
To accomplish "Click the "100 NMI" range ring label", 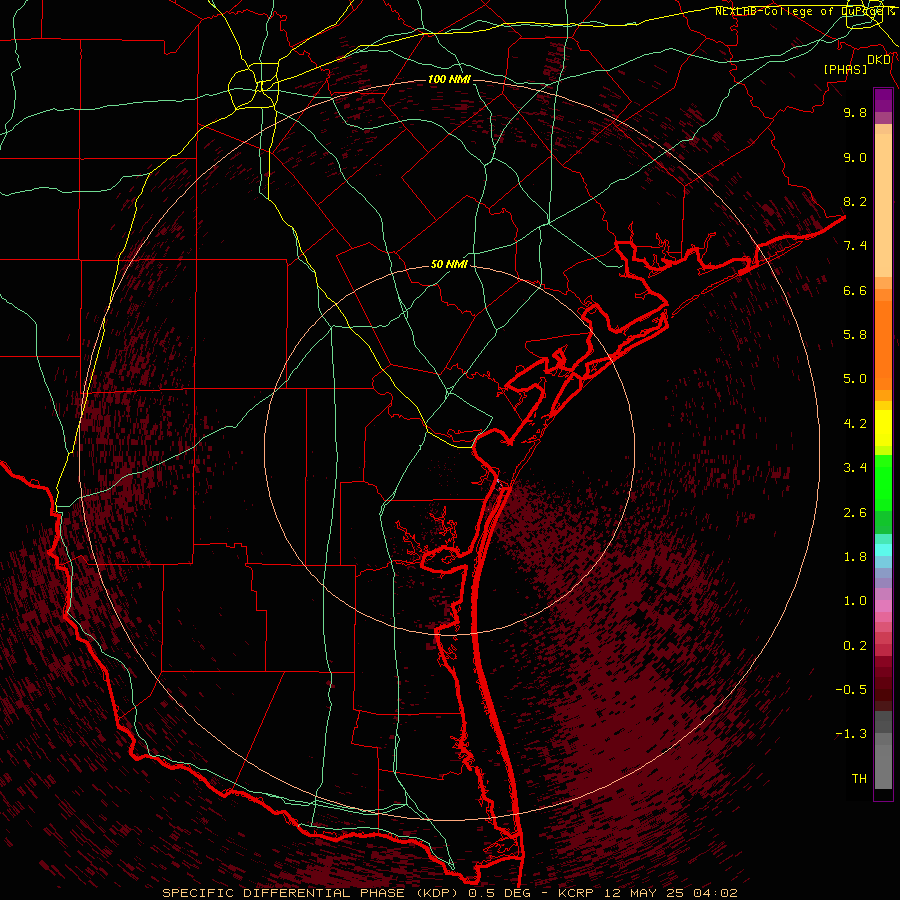I will (x=449, y=79).
